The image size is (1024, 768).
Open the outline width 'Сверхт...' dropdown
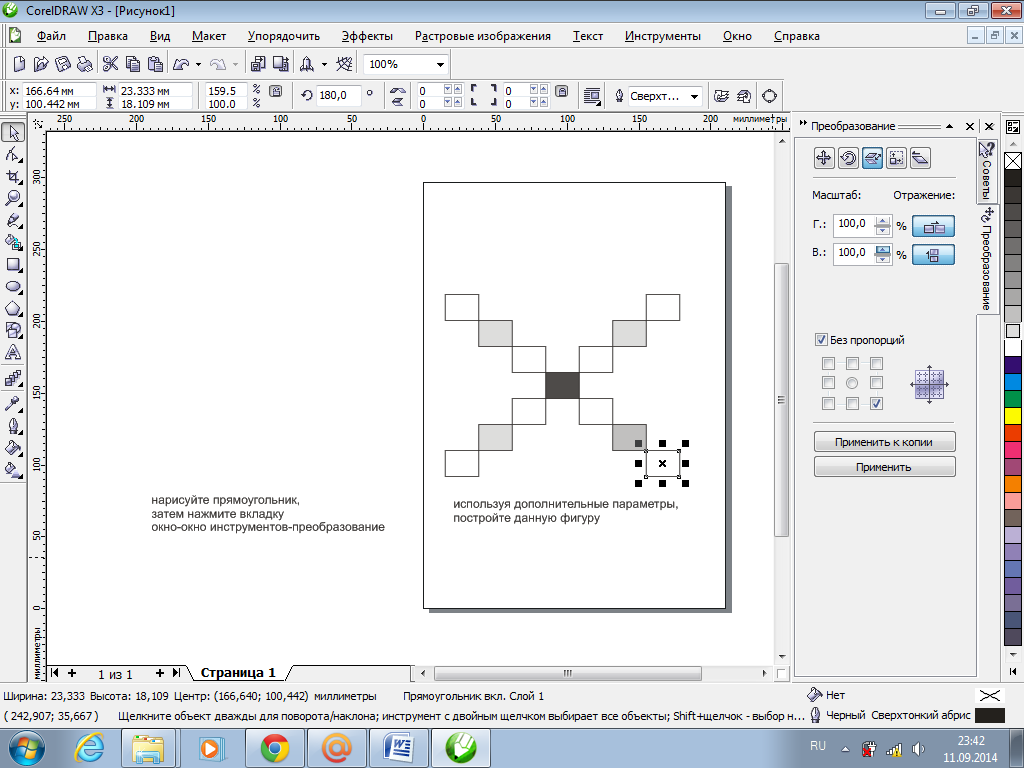coord(694,96)
